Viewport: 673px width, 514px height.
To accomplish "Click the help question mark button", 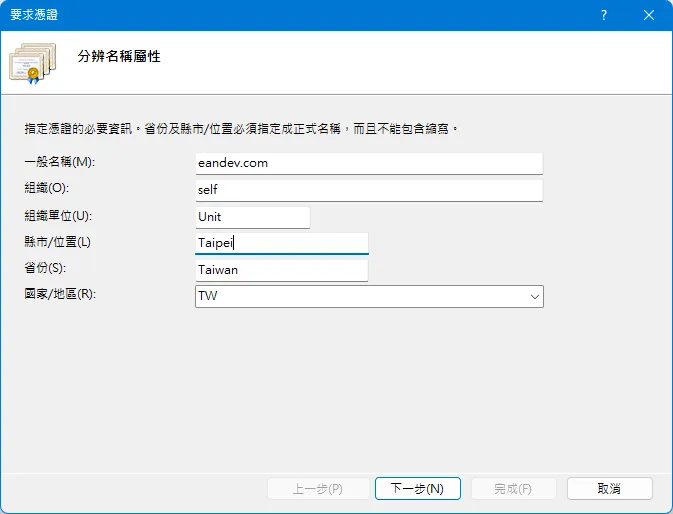I will coord(604,15).
